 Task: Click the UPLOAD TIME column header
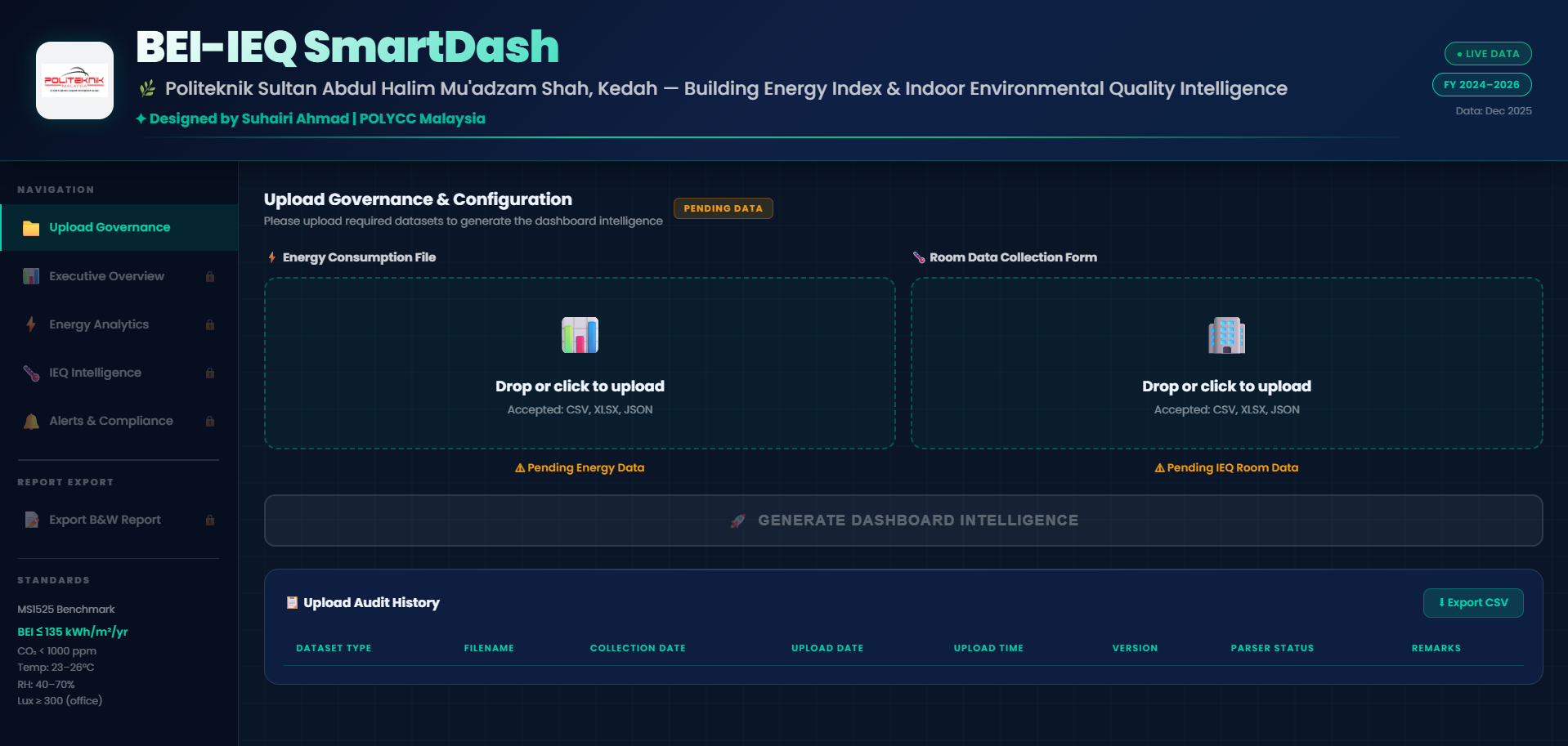pos(988,648)
